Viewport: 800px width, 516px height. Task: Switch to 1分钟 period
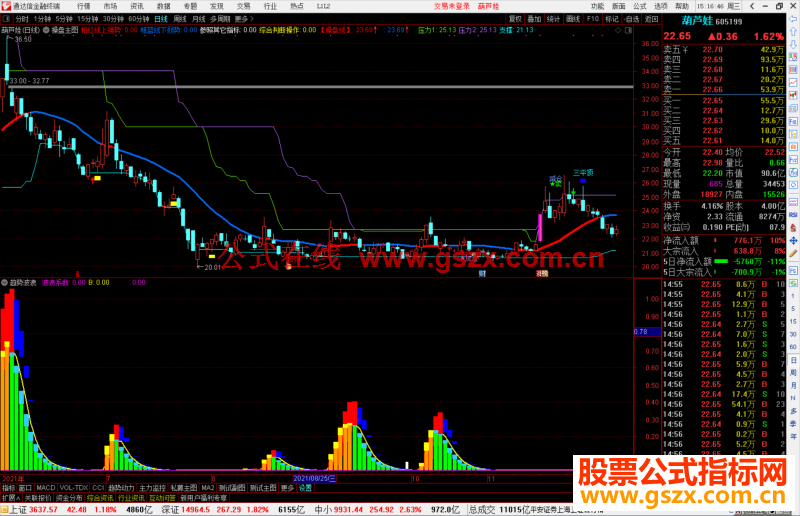(42, 19)
